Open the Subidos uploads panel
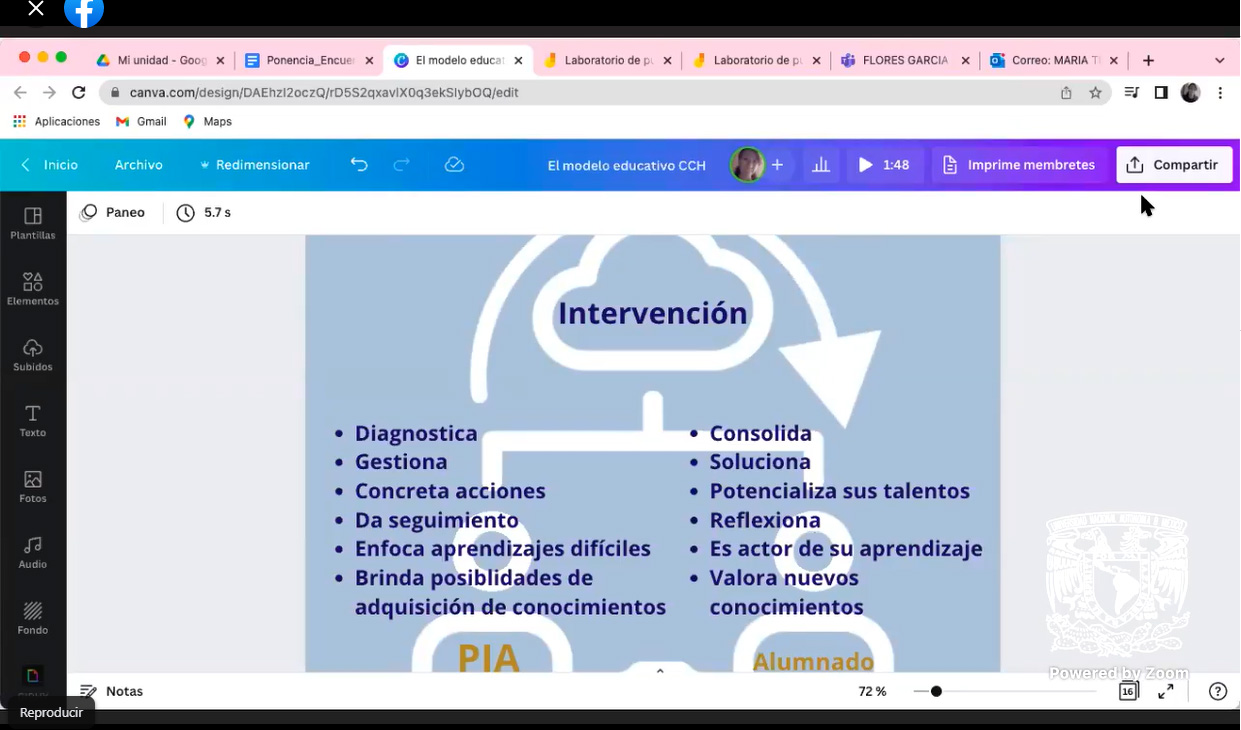The image size is (1241, 730). click(x=33, y=355)
